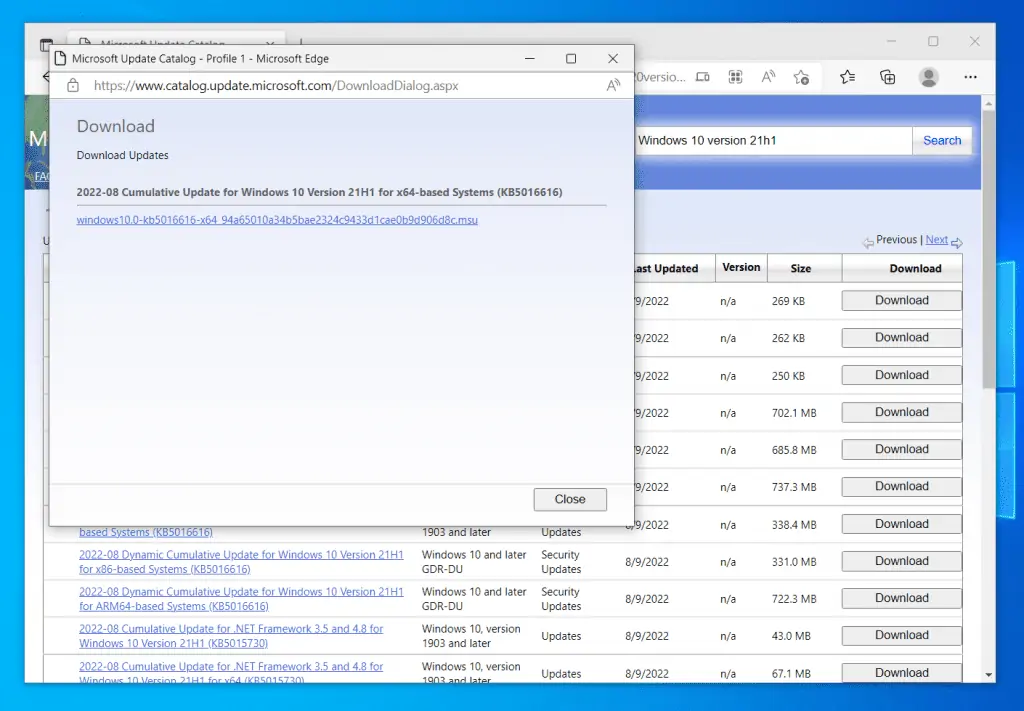This screenshot has height=711, width=1024.
Task: Click the Next page link
Action: pyautogui.click(x=936, y=240)
